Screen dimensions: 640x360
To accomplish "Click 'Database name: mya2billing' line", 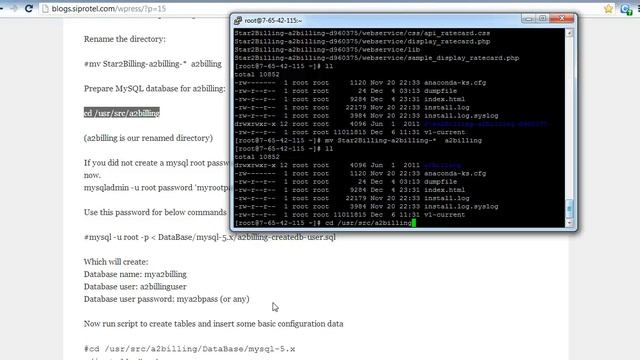I will click(135, 274).
